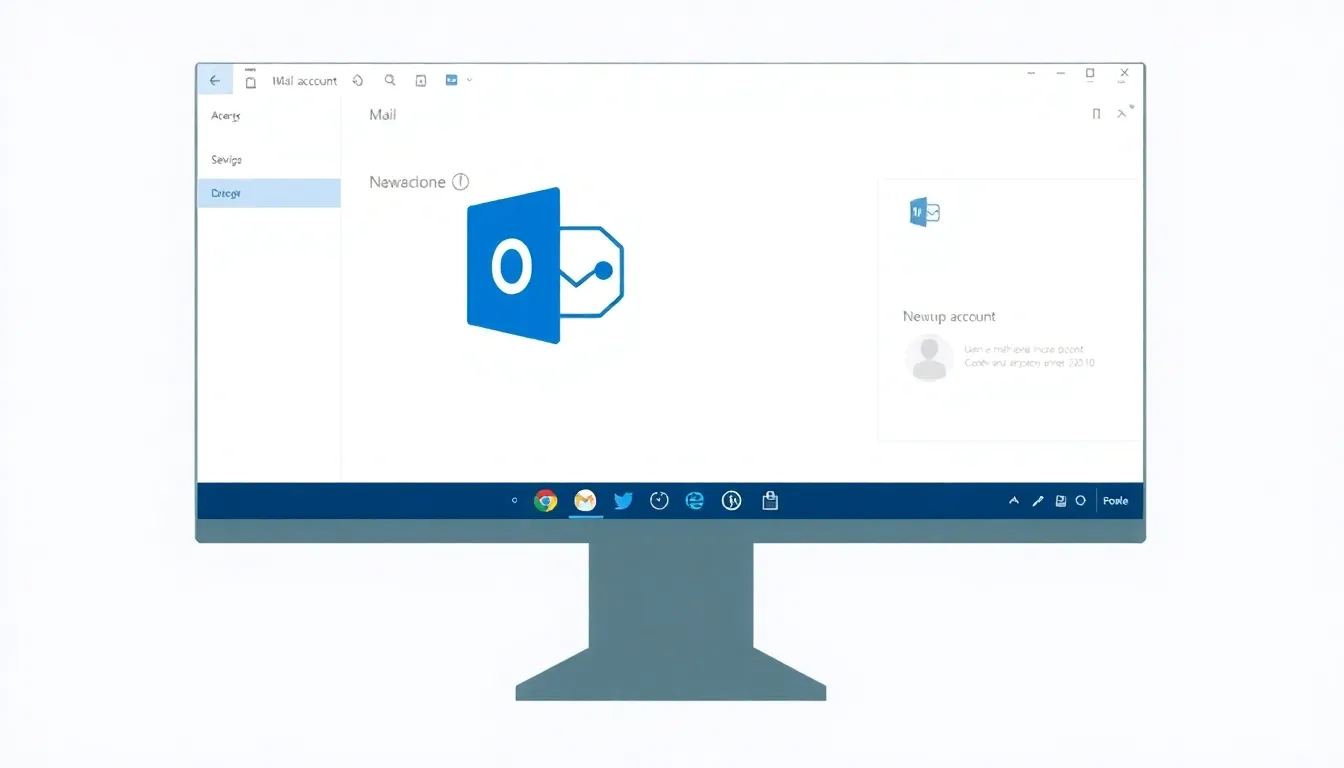Image resolution: width=1344 pixels, height=768 pixels.
Task: Click the Newup account heading
Action: [949, 317]
